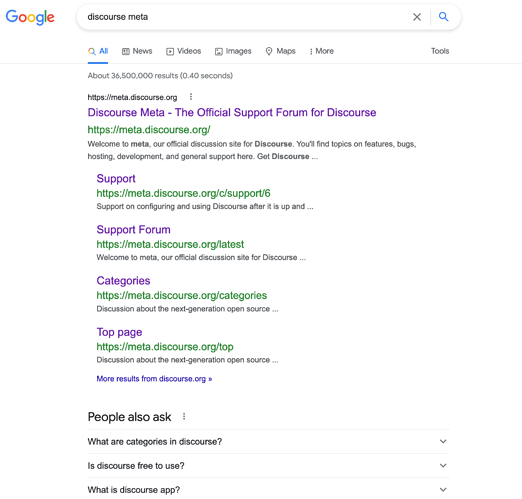522x499 pixels.
Task: Click the search field containing discourse meta
Action: tap(243, 17)
